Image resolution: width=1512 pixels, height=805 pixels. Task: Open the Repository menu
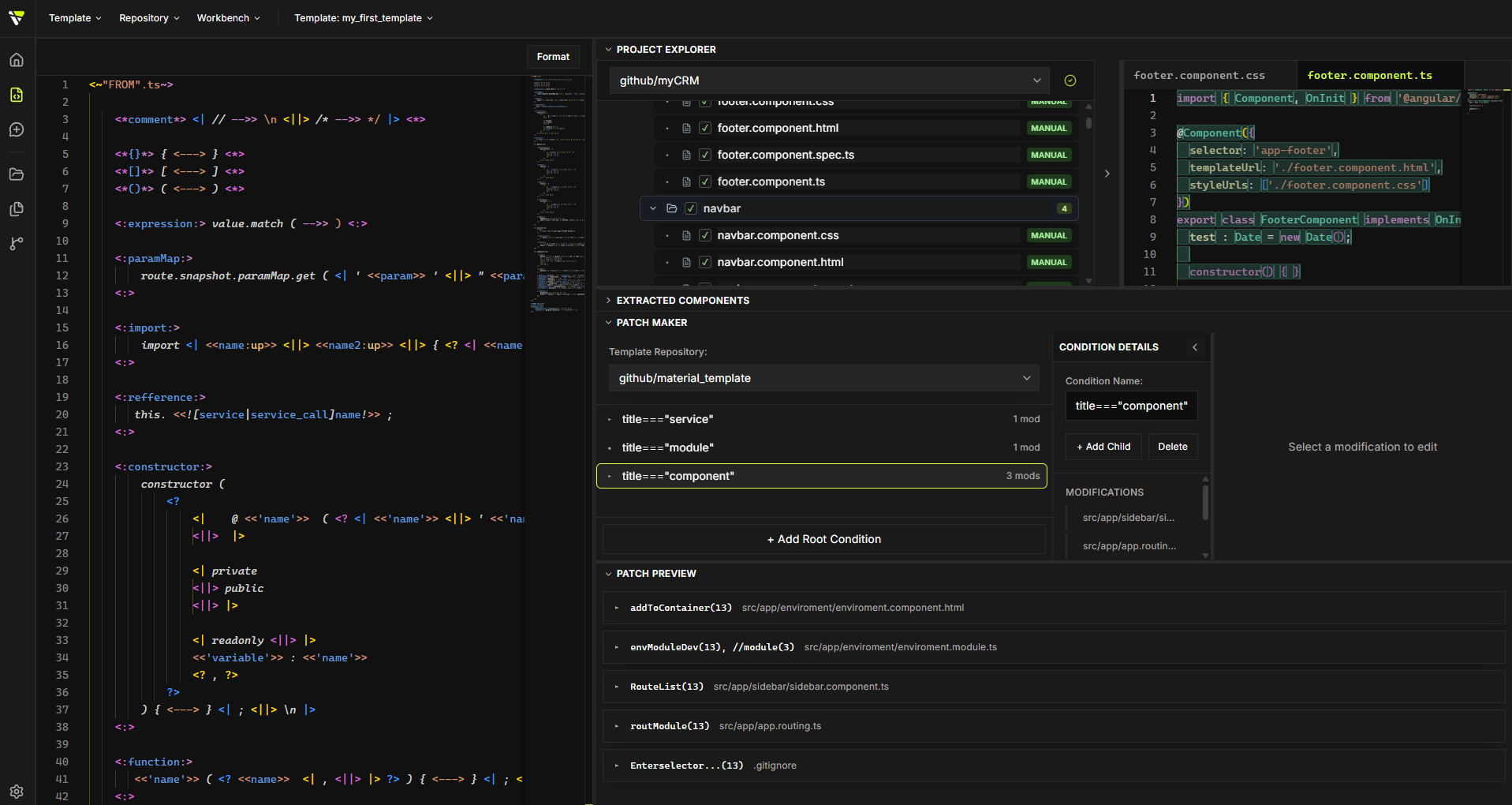point(149,18)
